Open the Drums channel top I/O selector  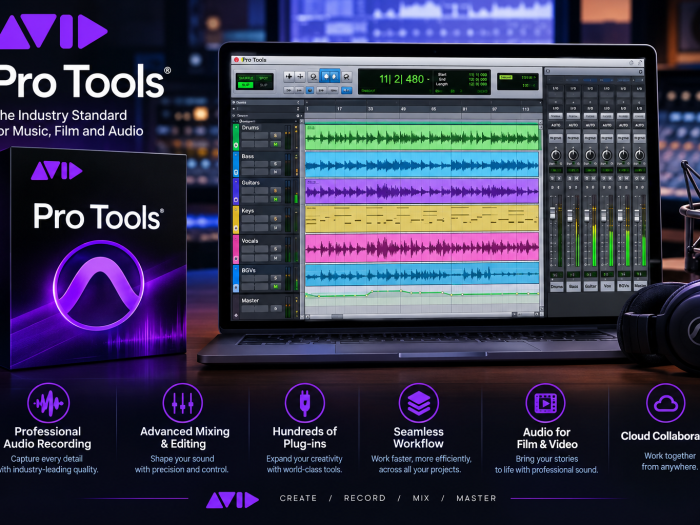click(556, 88)
